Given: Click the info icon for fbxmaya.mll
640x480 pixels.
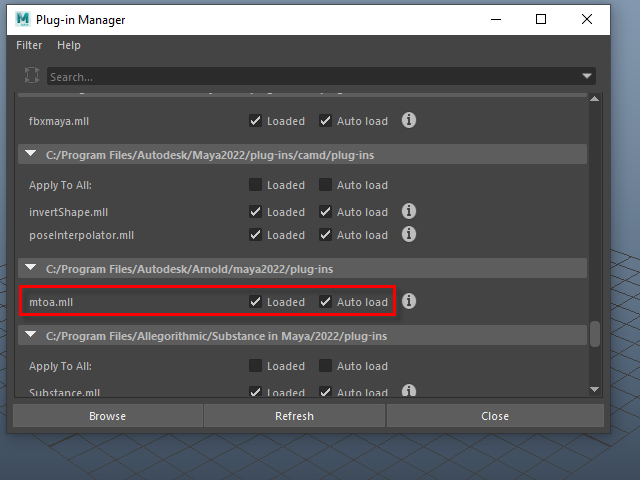Looking at the screenshot, I should [409, 121].
